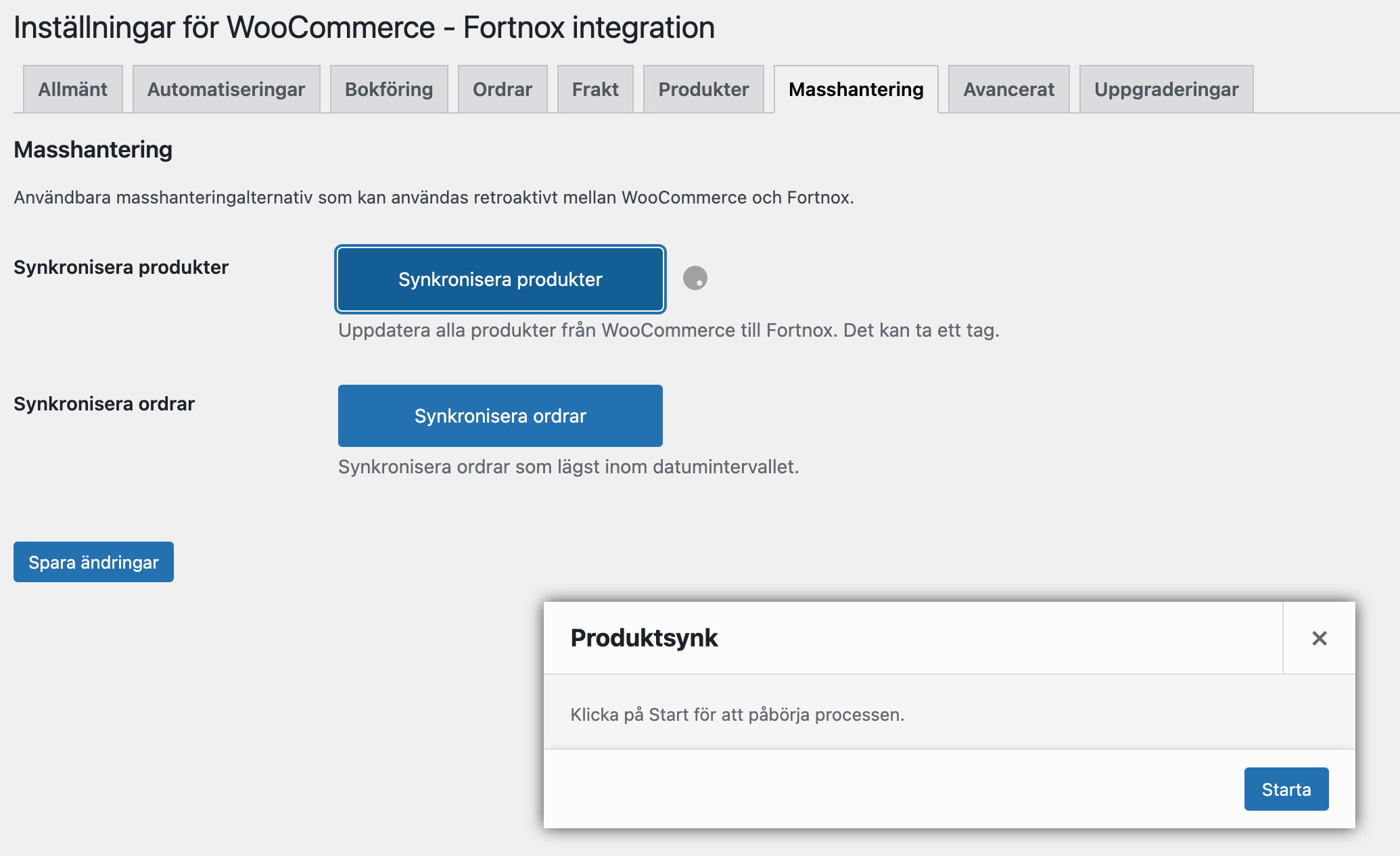Click the Masshantering section heading
The width and height of the screenshot is (1400, 856).
(x=93, y=149)
